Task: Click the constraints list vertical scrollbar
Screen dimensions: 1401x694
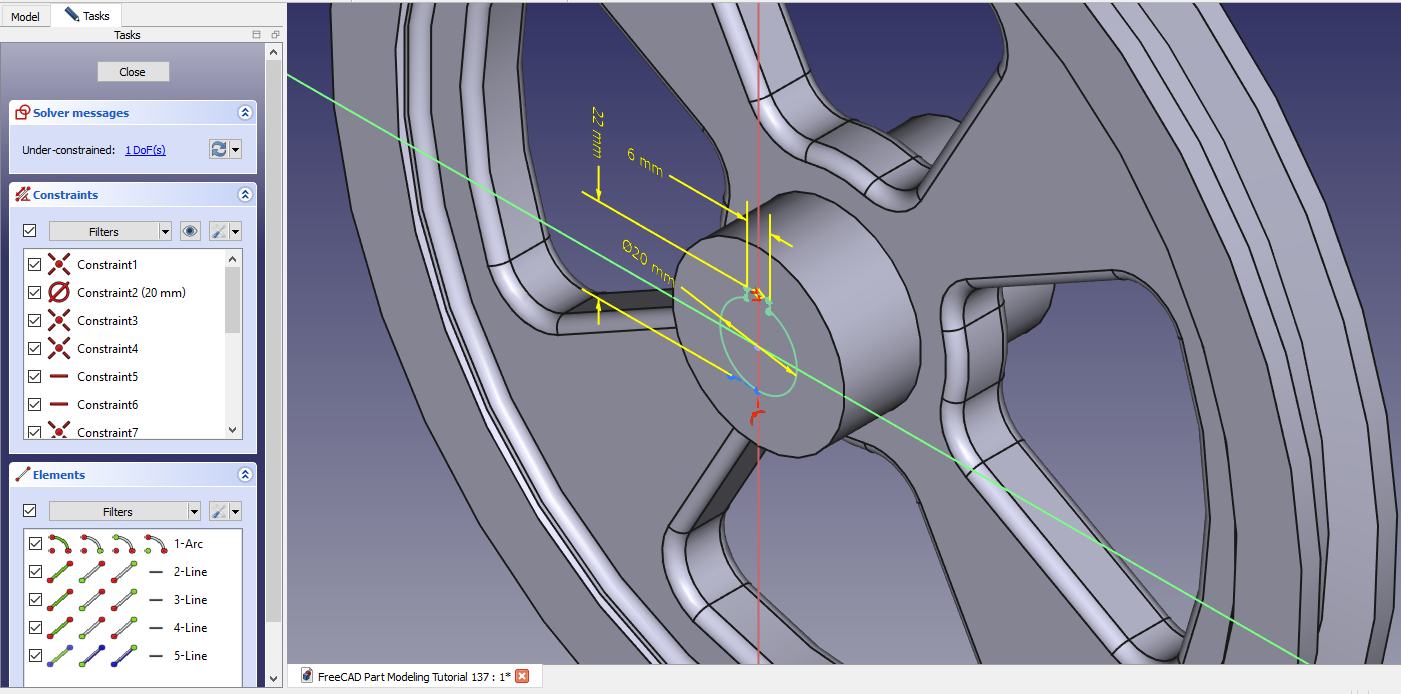Action: [x=233, y=300]
